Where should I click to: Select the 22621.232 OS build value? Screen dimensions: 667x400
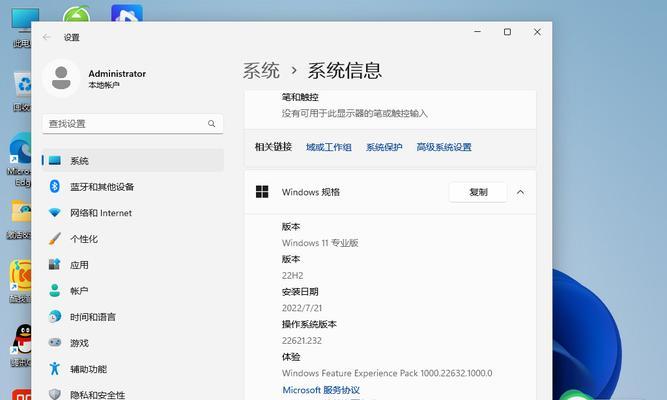302,340
